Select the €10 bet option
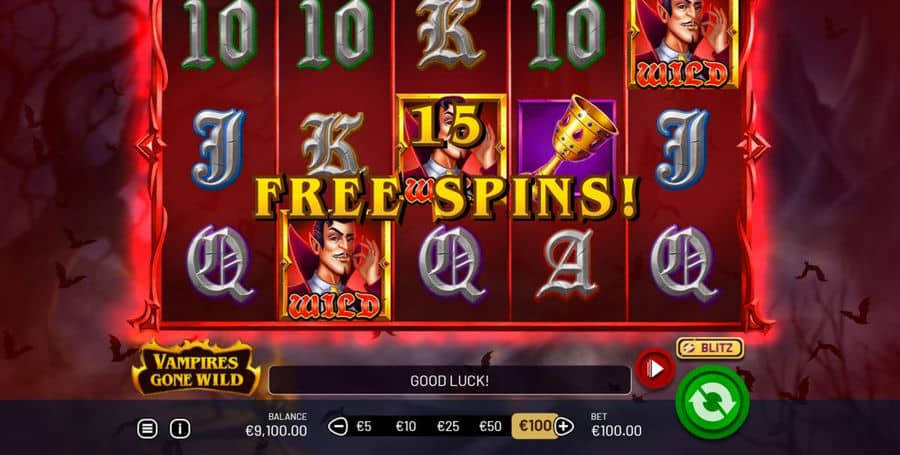The height and width of the screenshot is (455, 900). (406, 426)
